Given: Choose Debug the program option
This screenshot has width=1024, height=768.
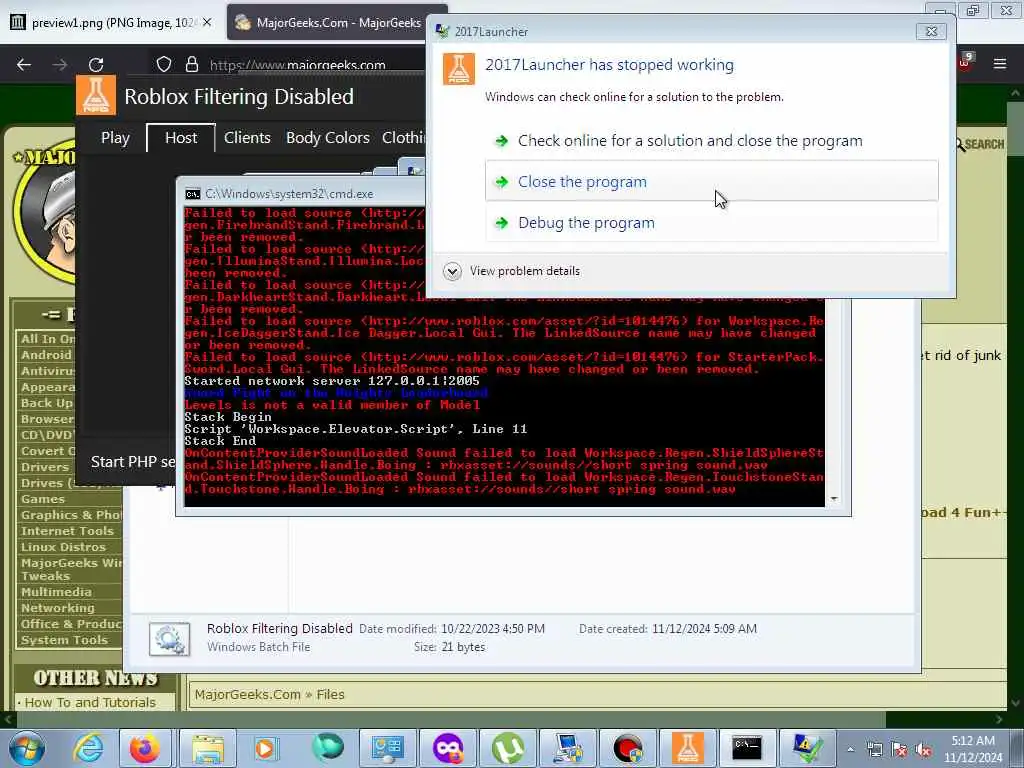Looking at the screenshot, I should (712, 223).
